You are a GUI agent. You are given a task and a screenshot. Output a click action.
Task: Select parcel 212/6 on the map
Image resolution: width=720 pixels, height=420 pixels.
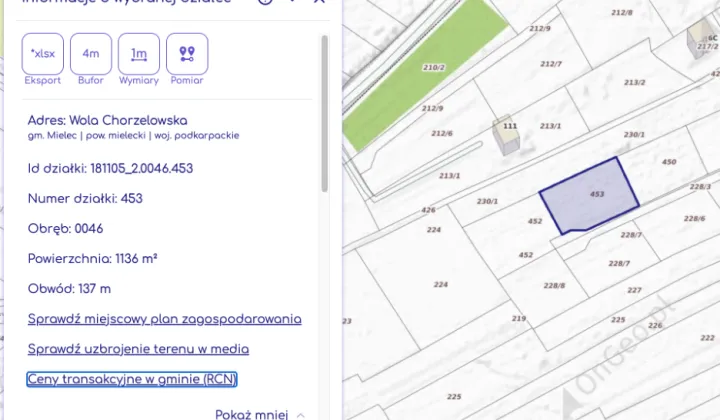click(442, 134)
